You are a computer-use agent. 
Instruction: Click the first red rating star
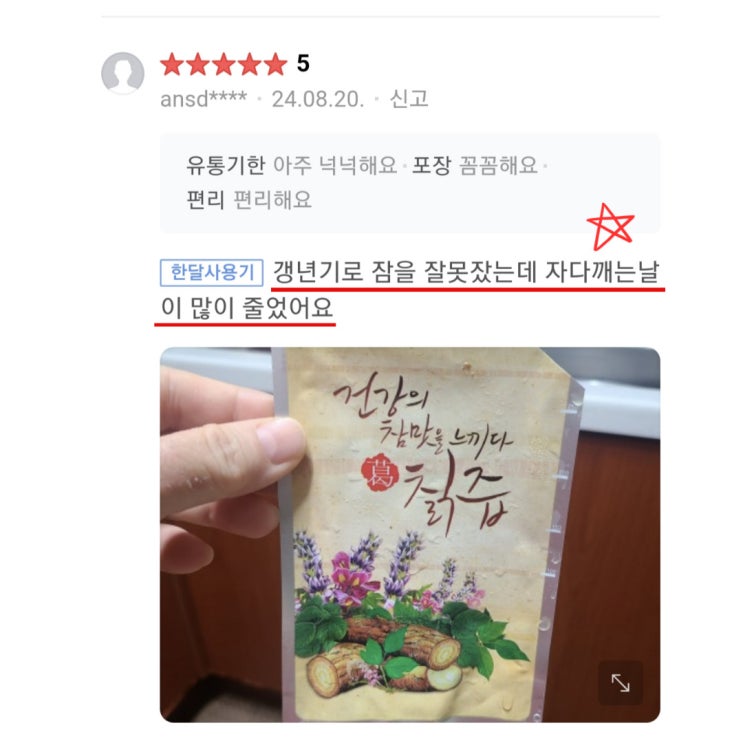[172, 64]
